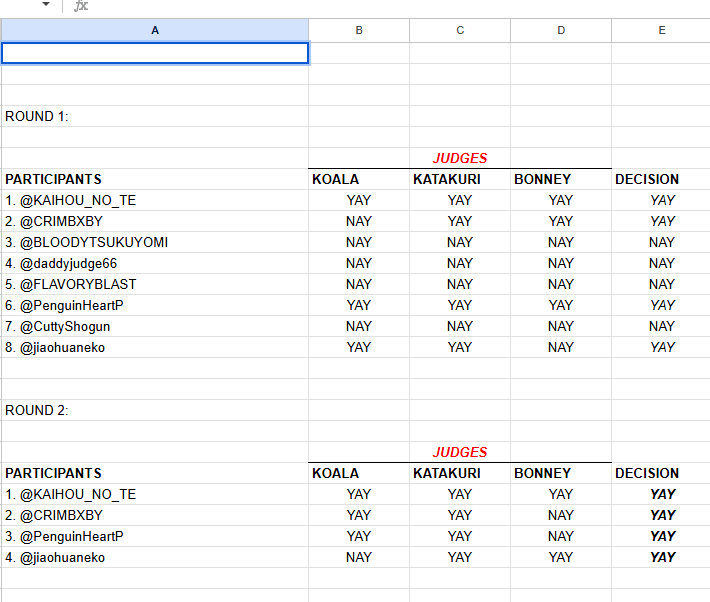Select Round 1 PARTICIPANTS header cell
Image resolution: width=710 pixels, height=602 pixels.
(155, 179)
